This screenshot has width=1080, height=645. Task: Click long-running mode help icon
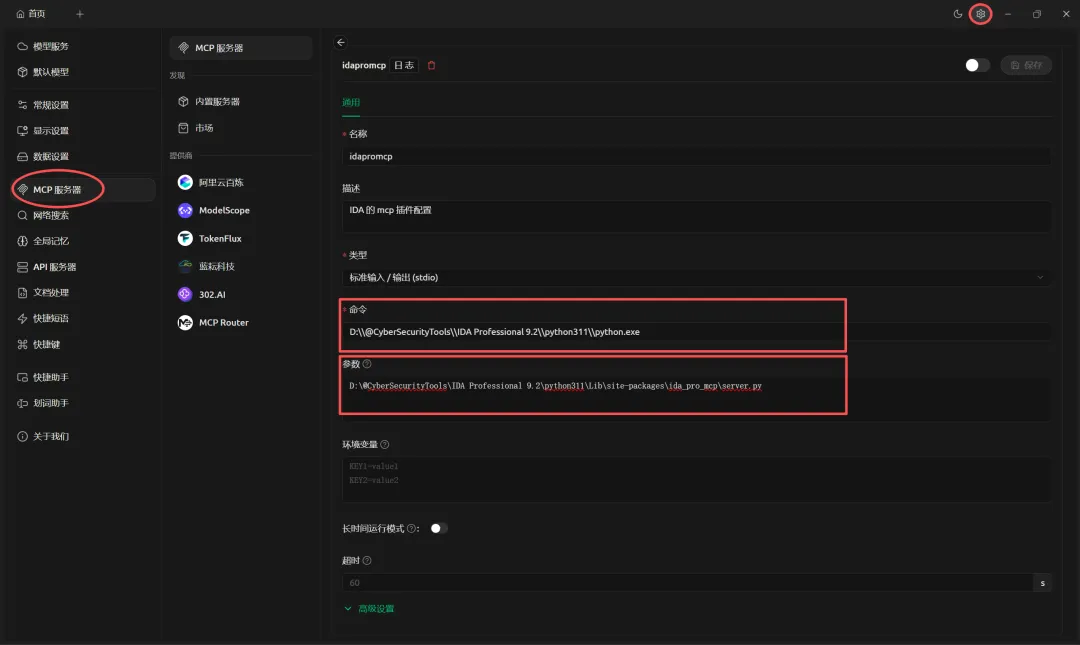[411, 529]
